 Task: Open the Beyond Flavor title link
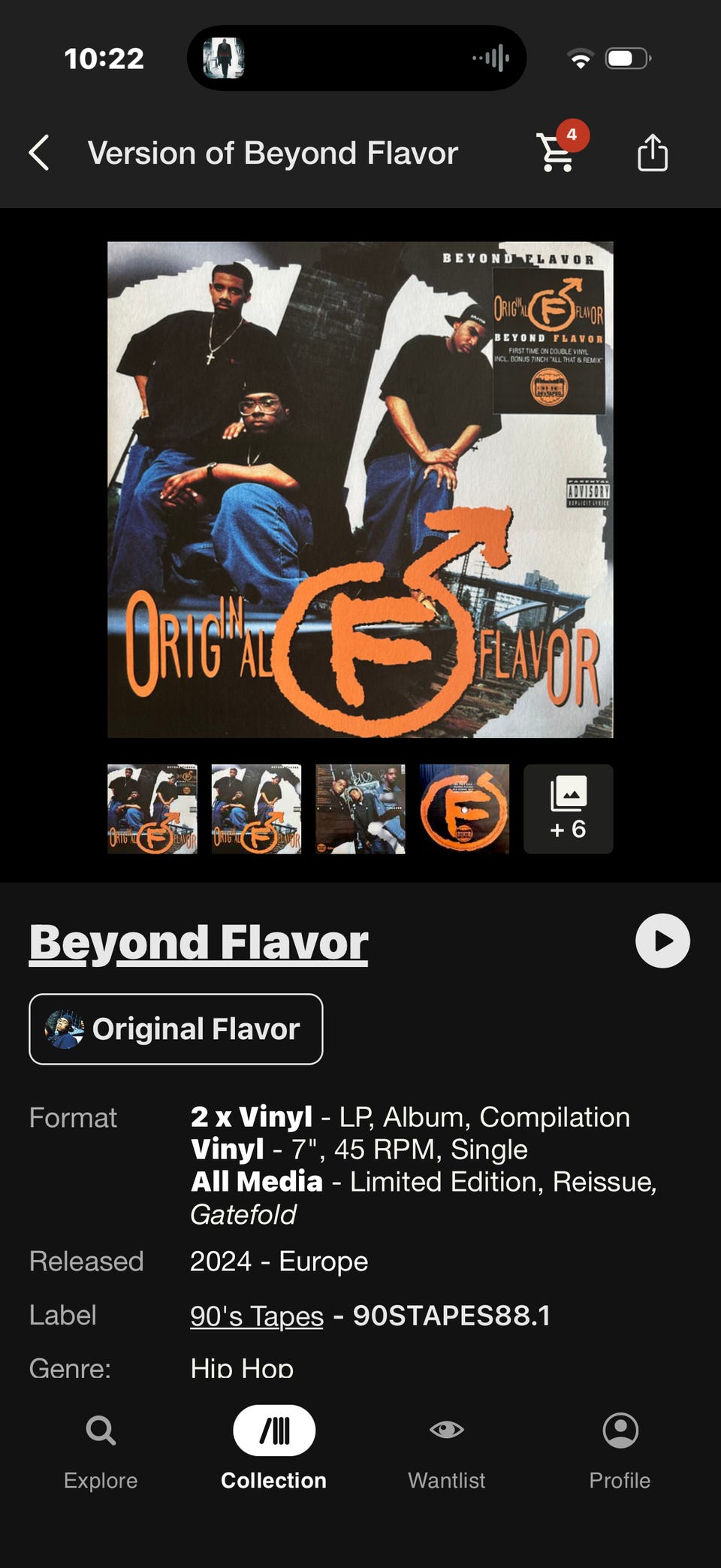click(x=199, y=942)
